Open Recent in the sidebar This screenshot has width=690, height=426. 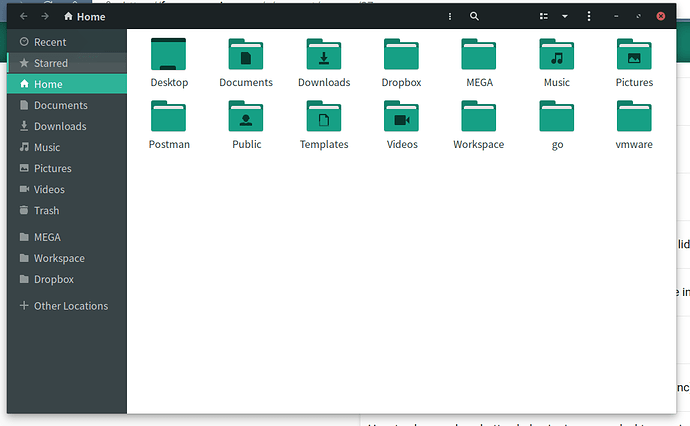pos(67,42)
